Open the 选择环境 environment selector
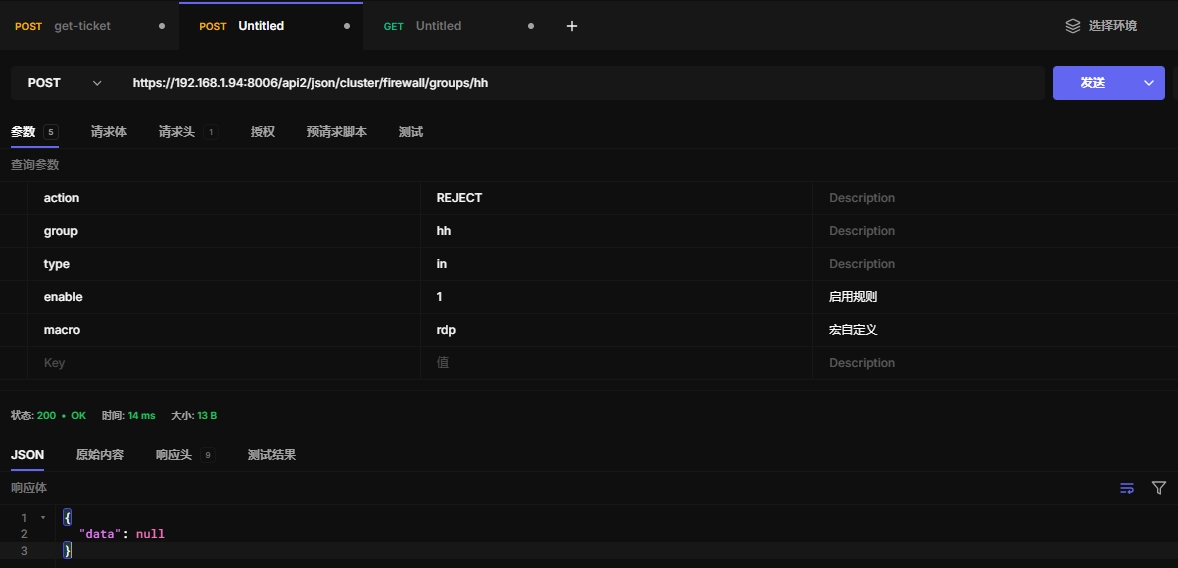Viewport: 1178px width, 568px height. coord(1101,26)
